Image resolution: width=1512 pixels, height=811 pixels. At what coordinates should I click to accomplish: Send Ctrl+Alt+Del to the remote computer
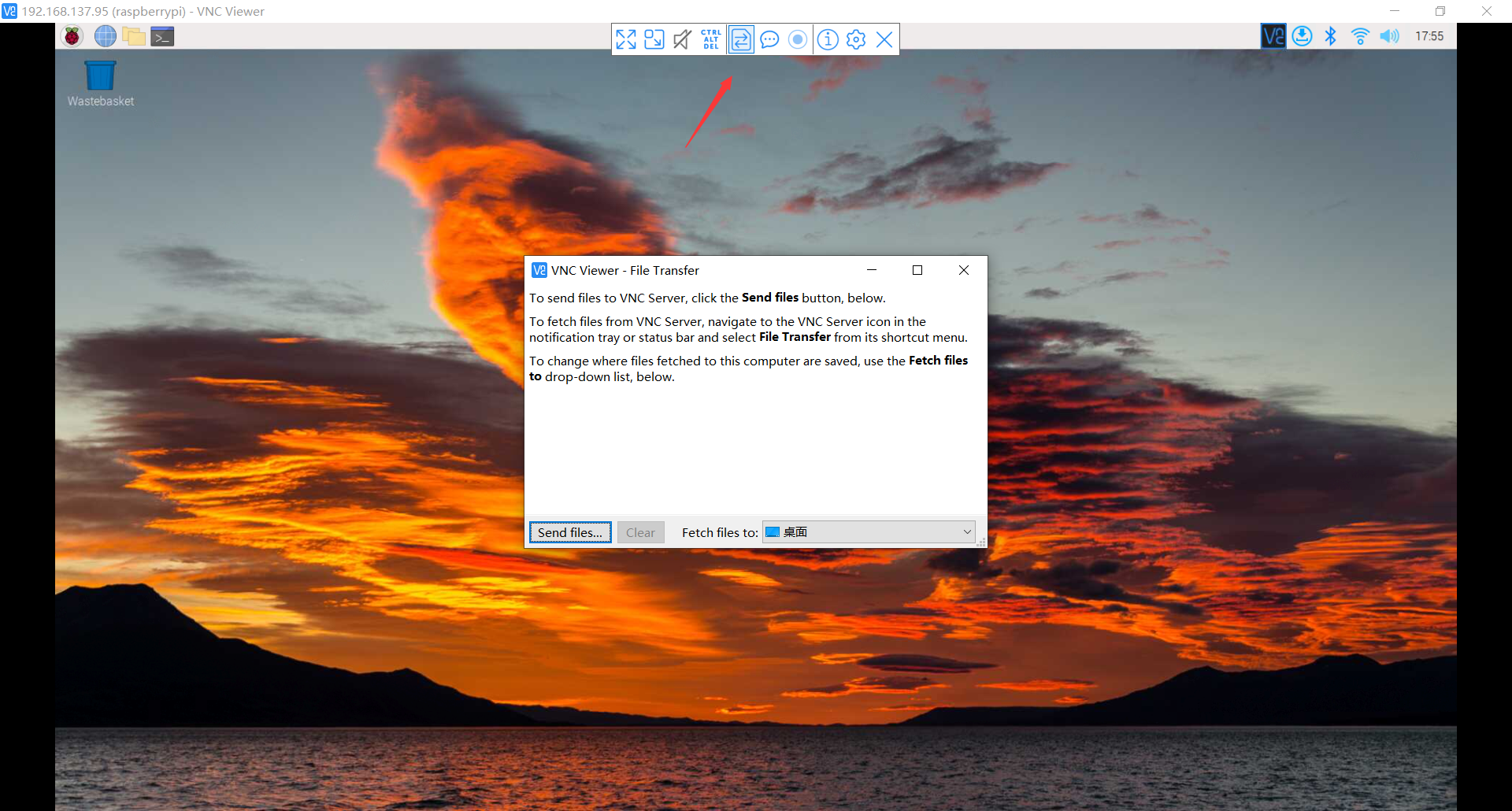[711, 39]
